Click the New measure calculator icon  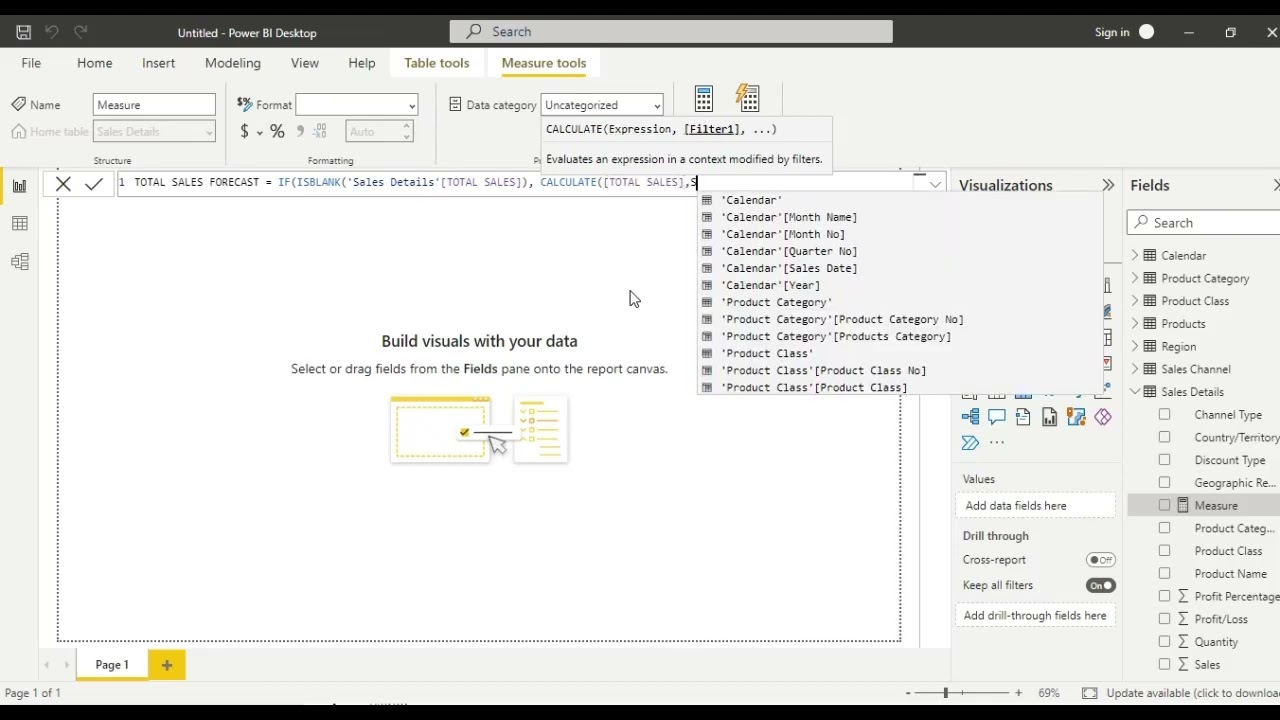point(704,98)
